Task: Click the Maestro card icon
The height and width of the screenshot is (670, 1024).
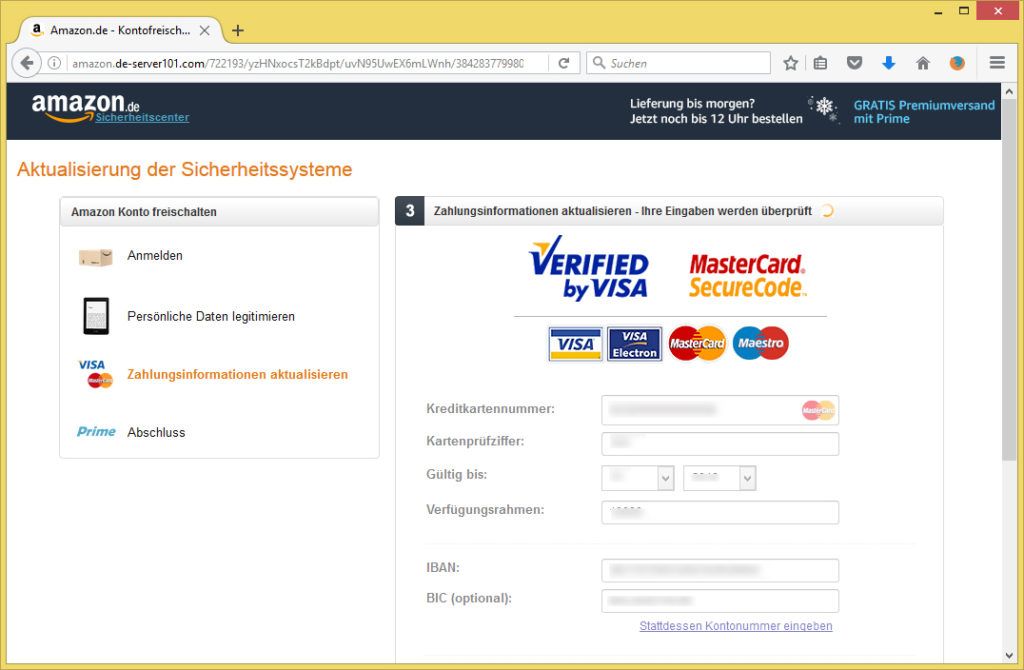Action: pos(760,343)
